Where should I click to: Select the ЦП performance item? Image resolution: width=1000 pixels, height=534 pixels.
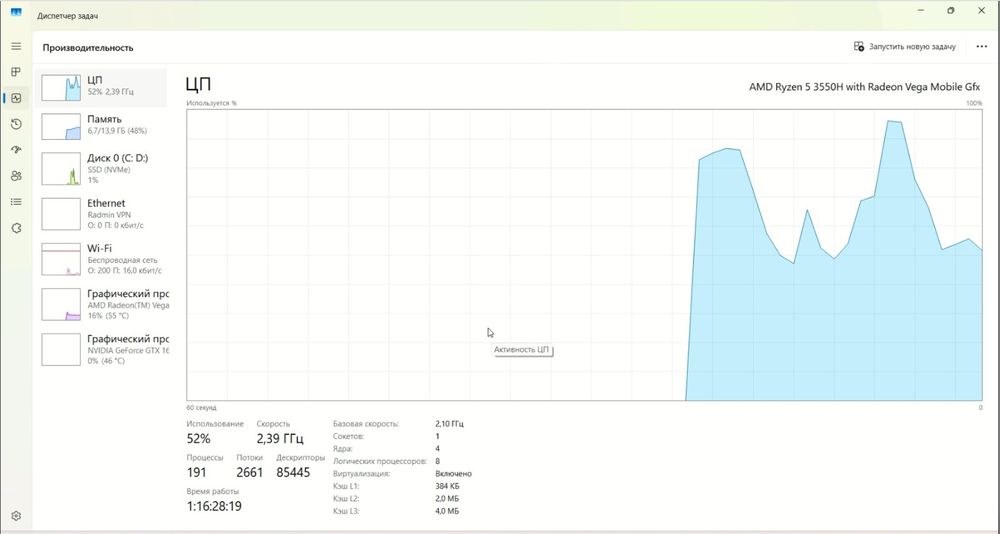[103, 87]
